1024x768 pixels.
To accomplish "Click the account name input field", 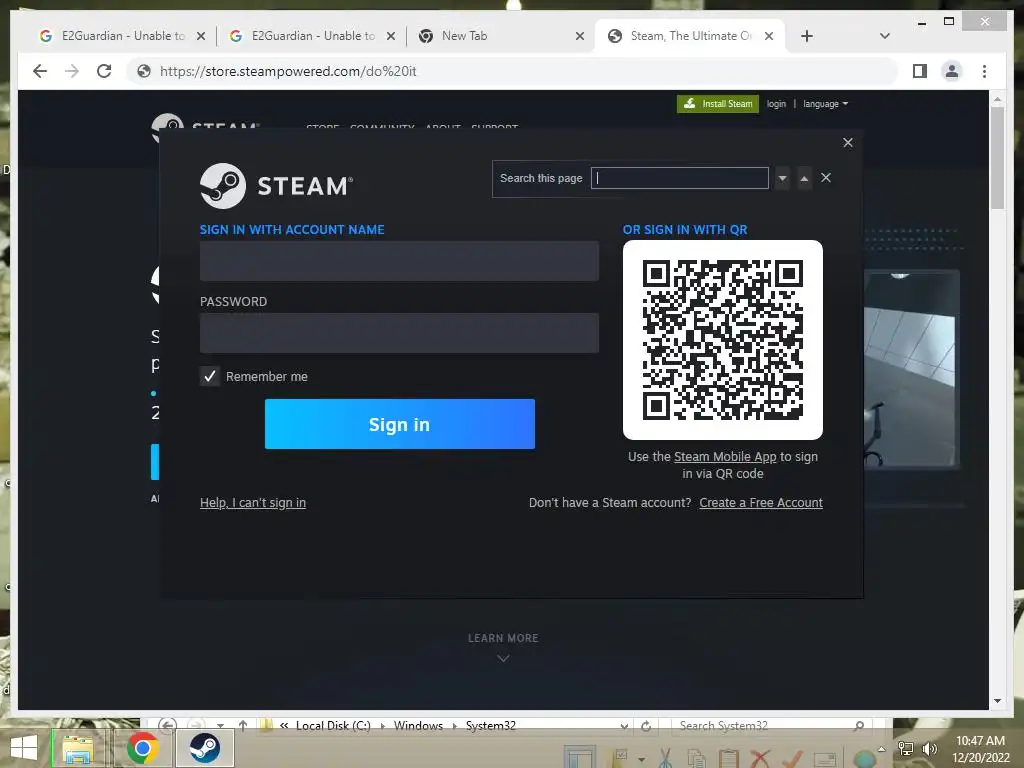I will coord(399,261).
